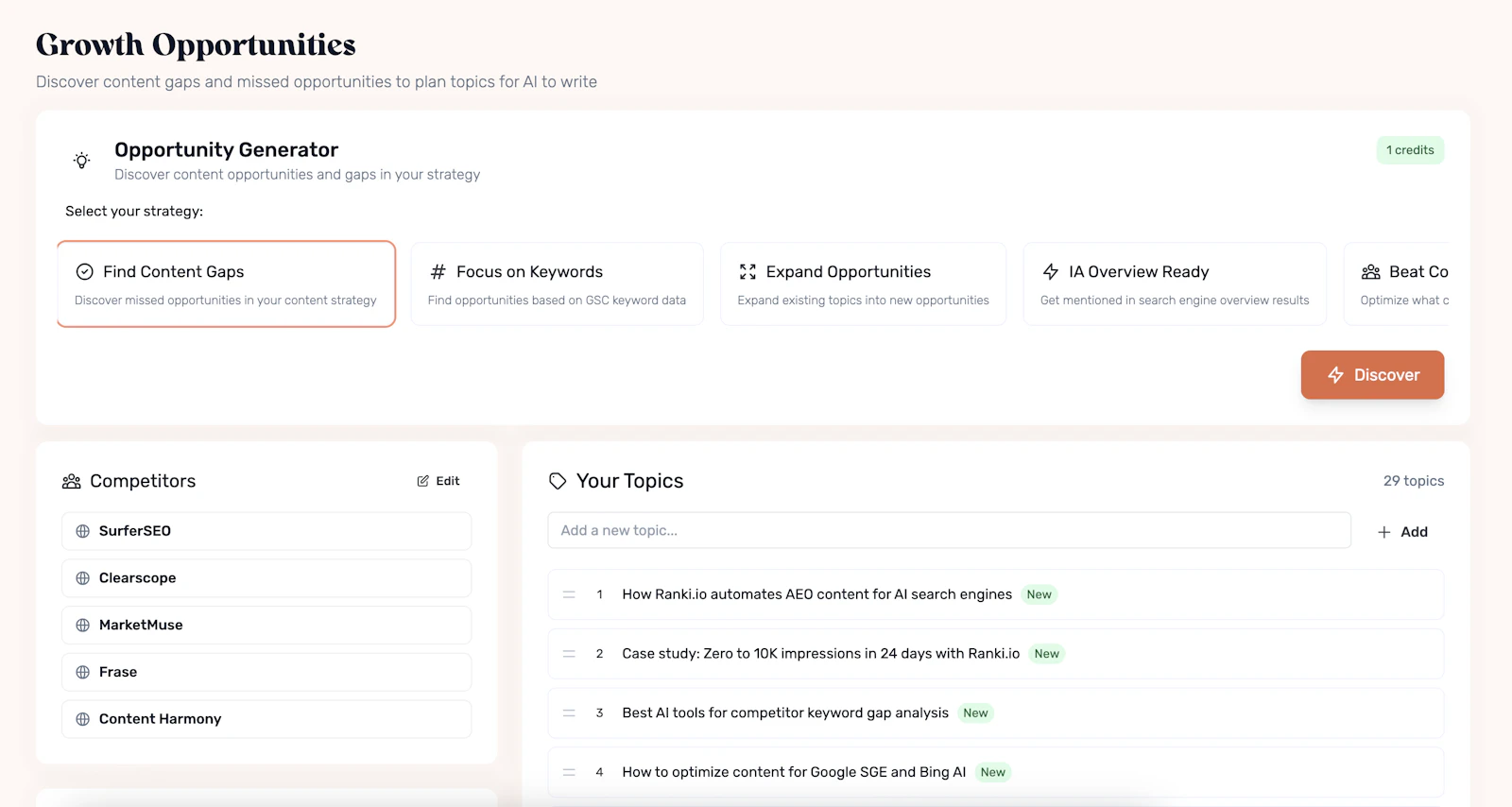Open the Content Harmony competitor row

click(266, 719)
